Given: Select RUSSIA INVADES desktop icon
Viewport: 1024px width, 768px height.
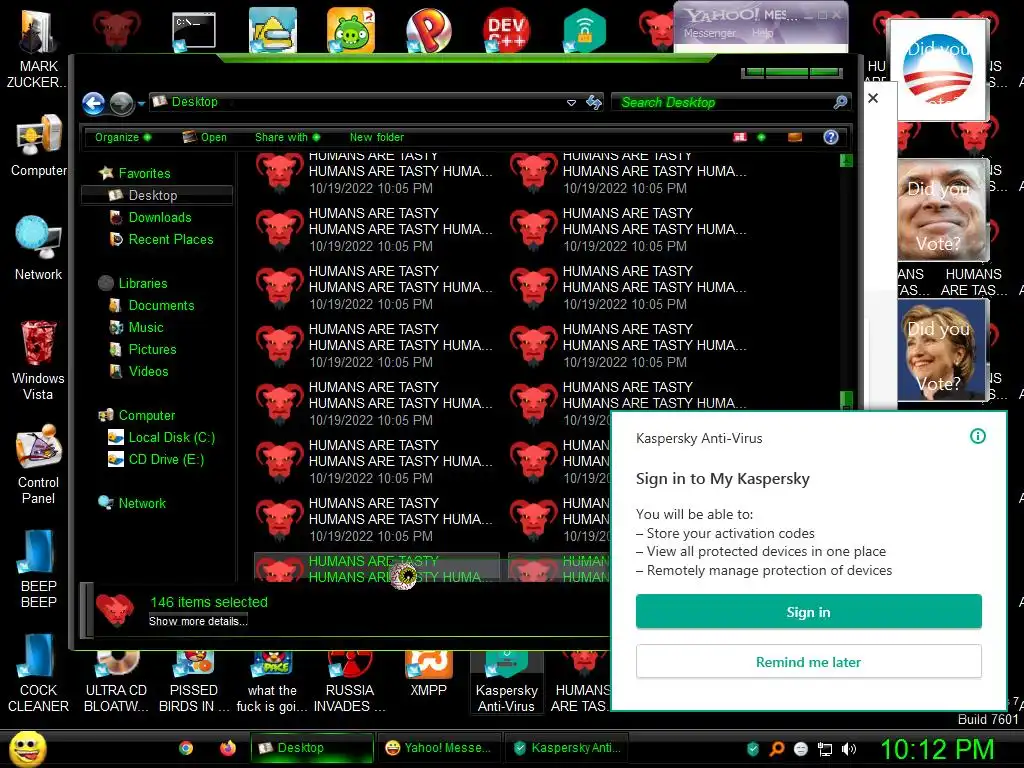Looking at the screenshot, I should point(349,682).
